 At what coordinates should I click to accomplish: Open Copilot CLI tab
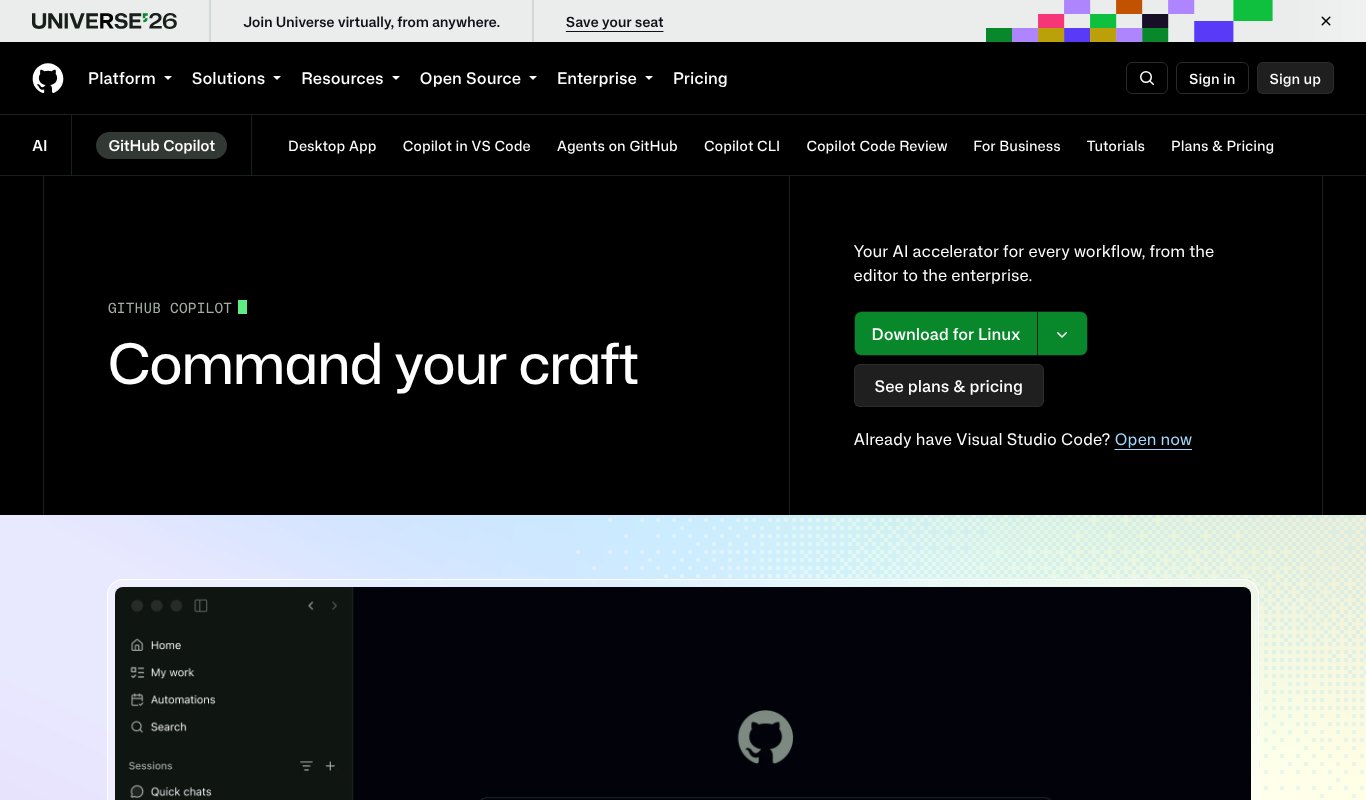(742, 146)
